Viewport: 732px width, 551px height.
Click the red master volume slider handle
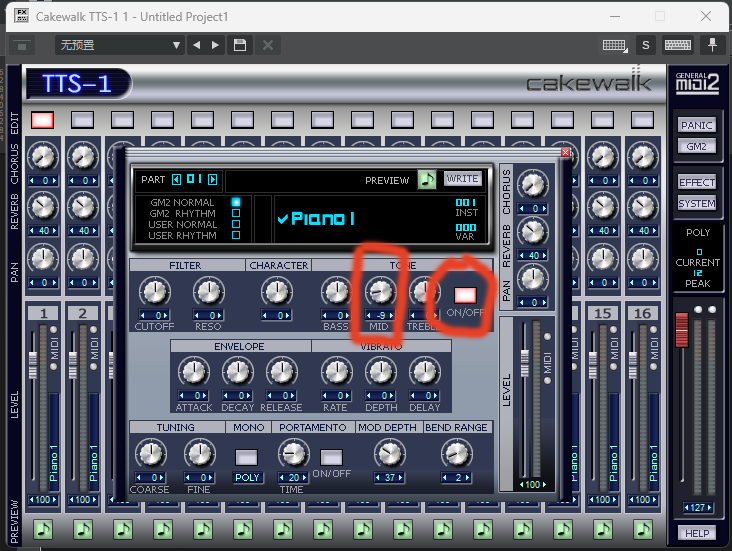pyautogui.click(x=683, y=326)
